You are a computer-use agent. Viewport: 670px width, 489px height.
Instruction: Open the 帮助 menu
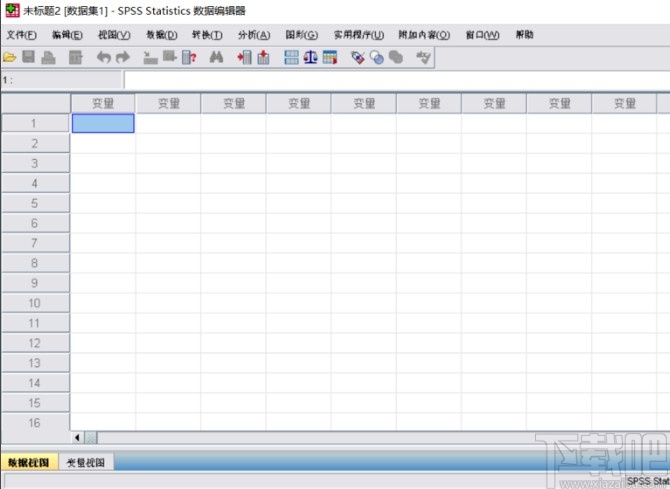[524, 35]
